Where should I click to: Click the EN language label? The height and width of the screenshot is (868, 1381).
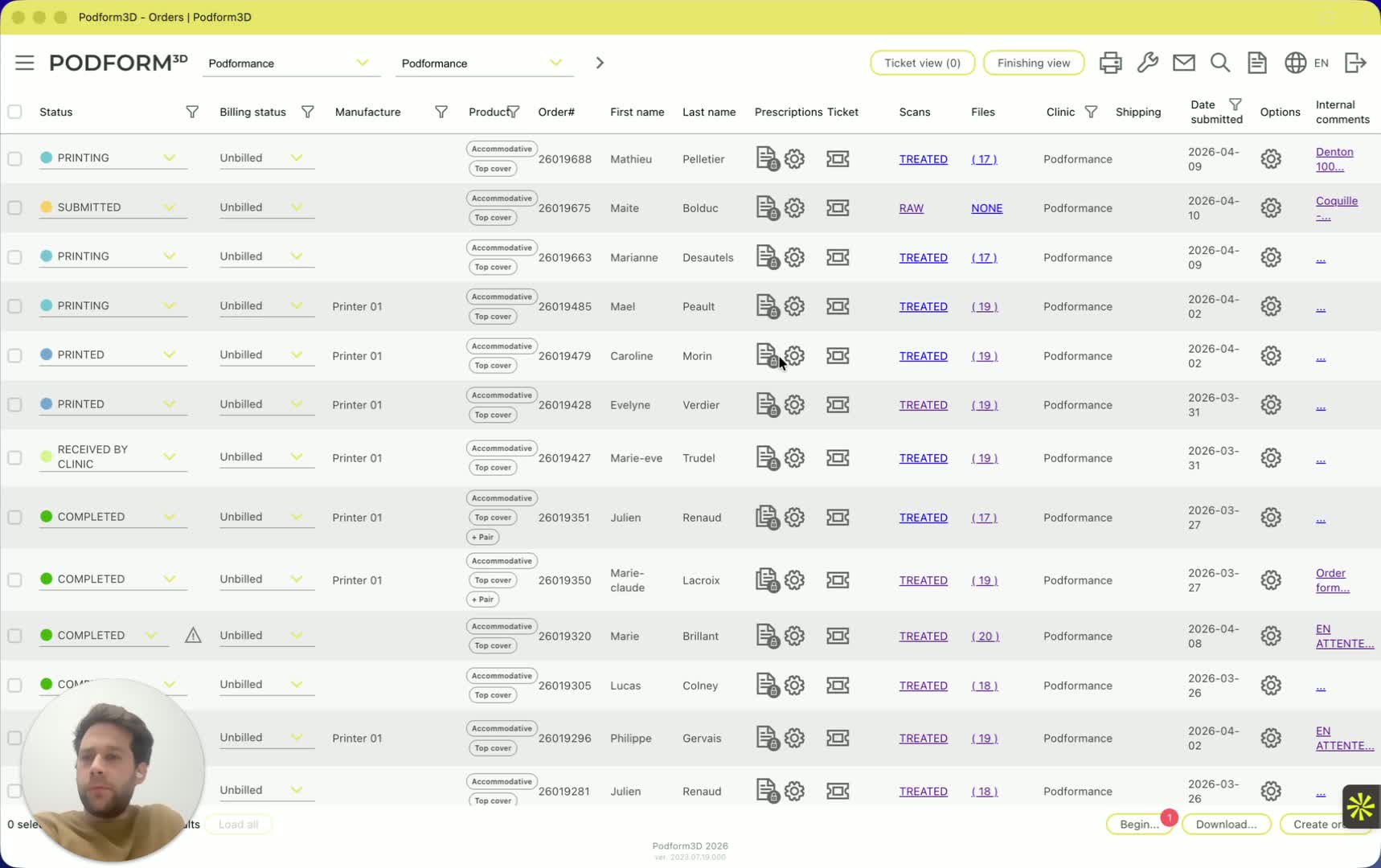point(1321,63)
